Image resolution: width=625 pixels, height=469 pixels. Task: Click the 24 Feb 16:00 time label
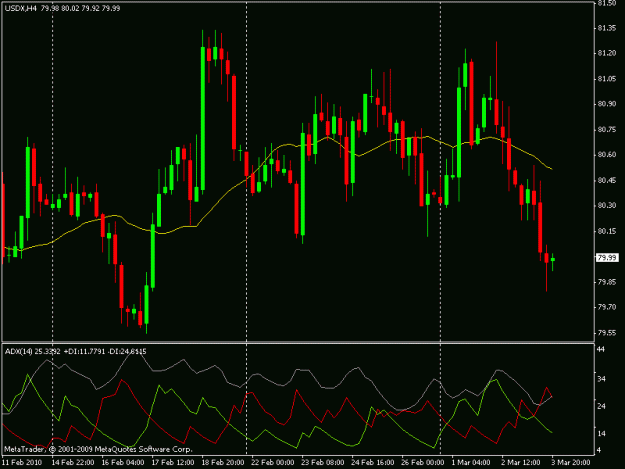point(373,463)
